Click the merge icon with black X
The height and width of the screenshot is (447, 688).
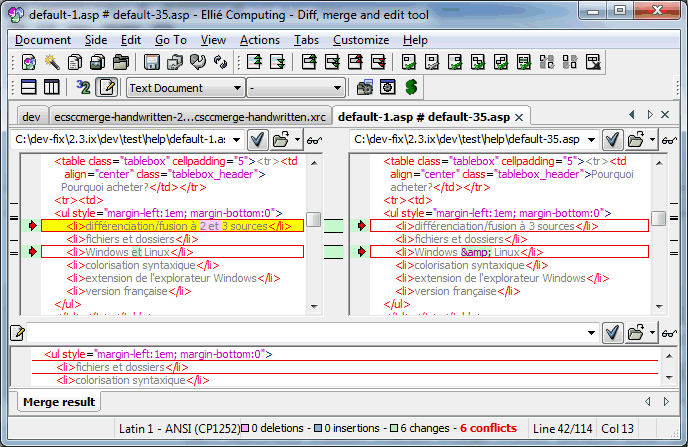pyautogui.click(x=593, y=62)
